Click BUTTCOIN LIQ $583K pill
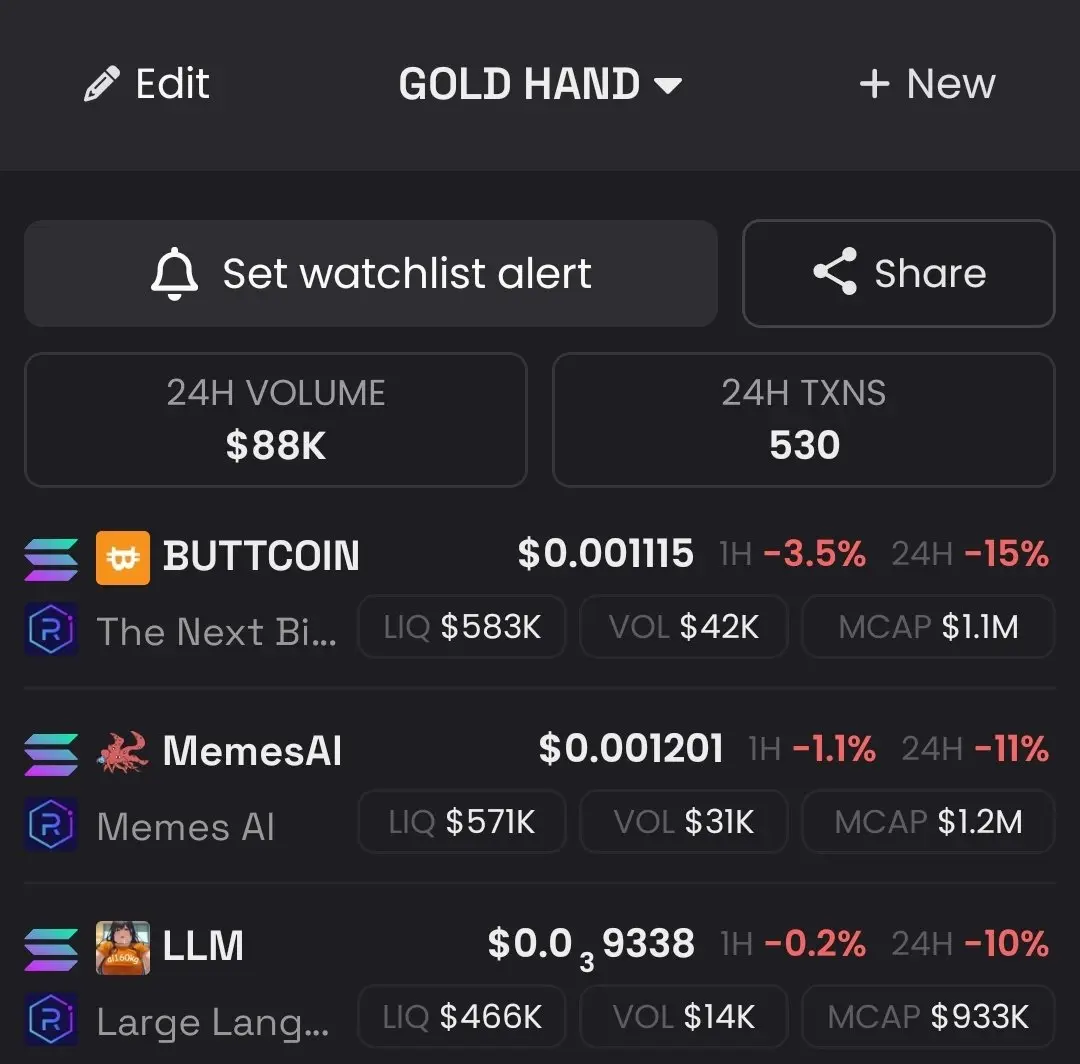The width and height of the screenshot is (1080, 1064). [x=461, y=627]
